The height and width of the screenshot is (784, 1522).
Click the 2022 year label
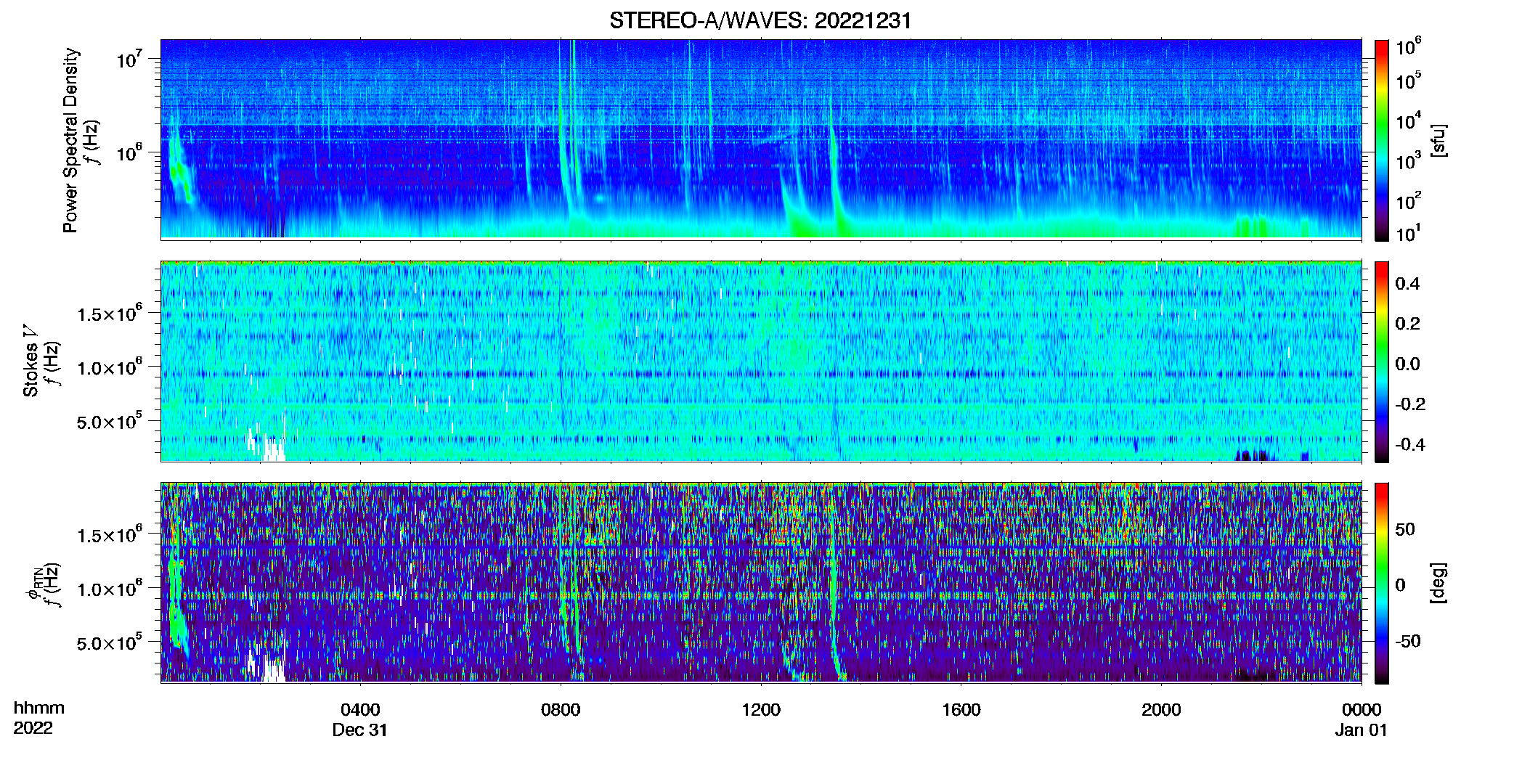[33, 728]
